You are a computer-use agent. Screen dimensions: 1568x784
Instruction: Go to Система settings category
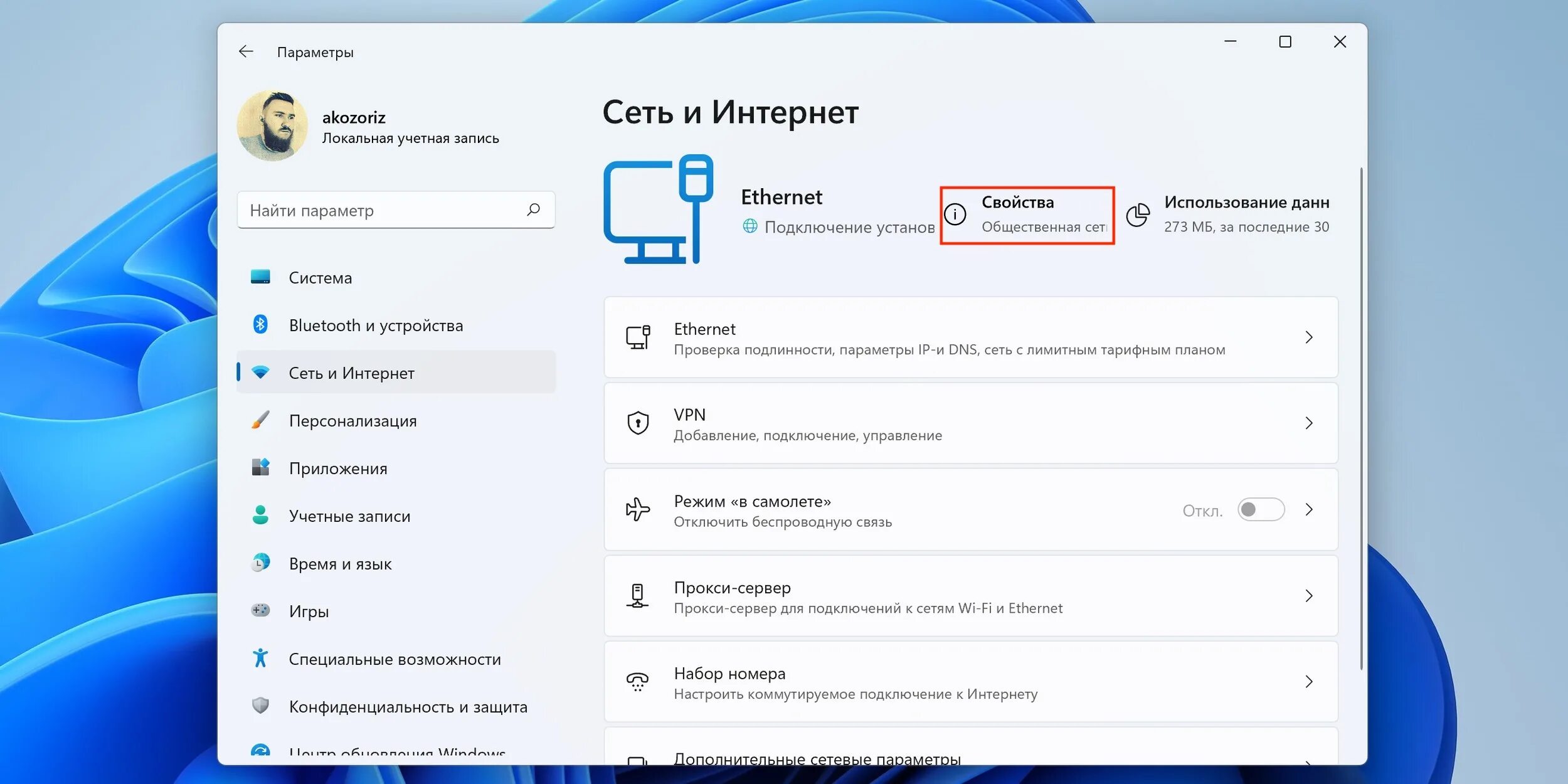tap(320, 278)
